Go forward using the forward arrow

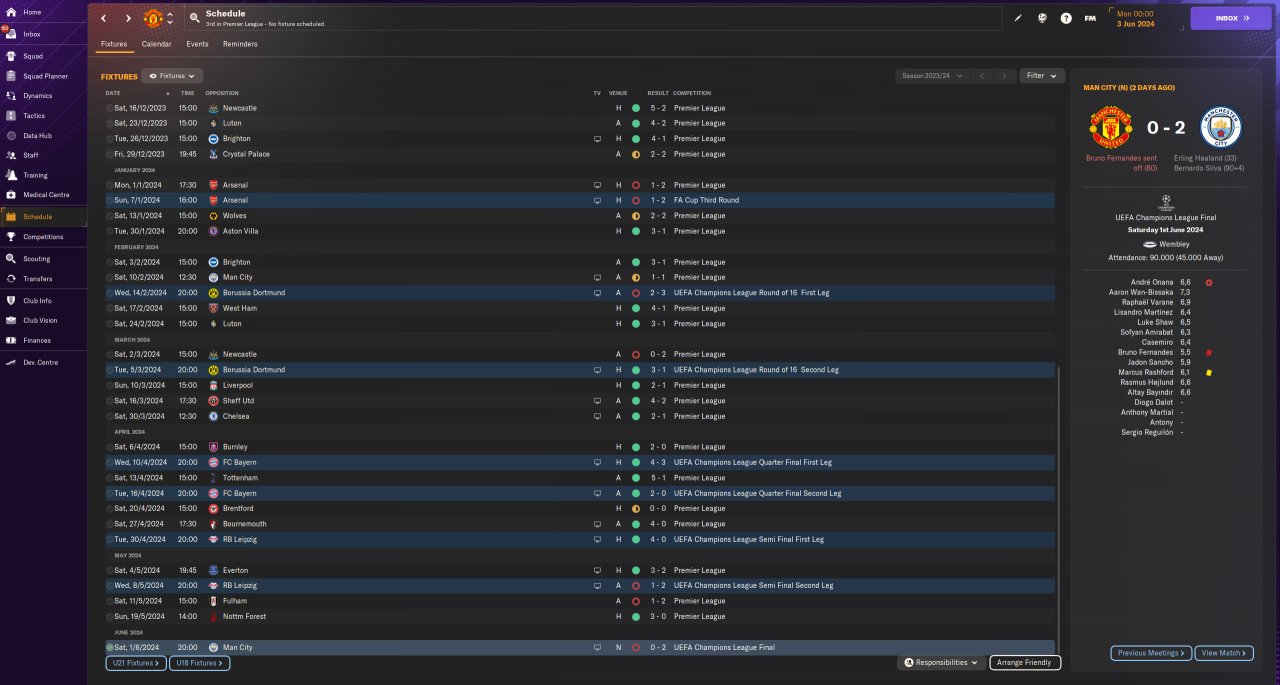click(x=128, y=18)
